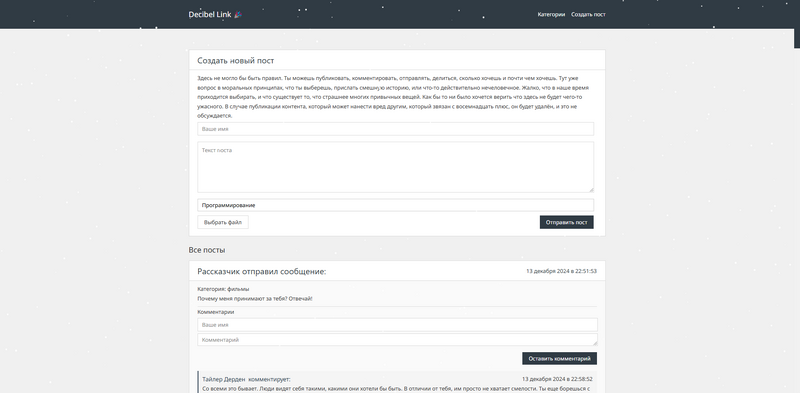Select the Категория: фильмы label
This screenshot has height=393, width=800.
(x=223, y=289)
